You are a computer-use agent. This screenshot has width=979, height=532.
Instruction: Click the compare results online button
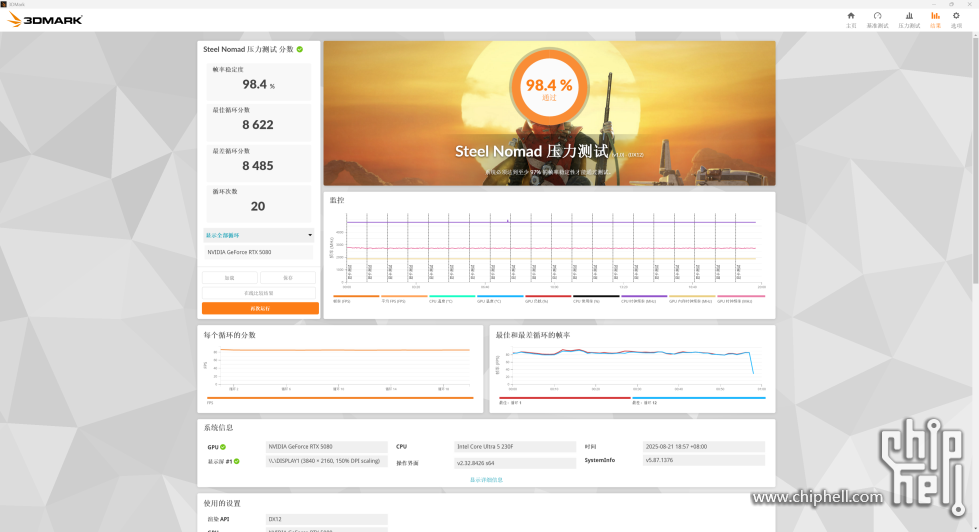(x=258, y=293)
